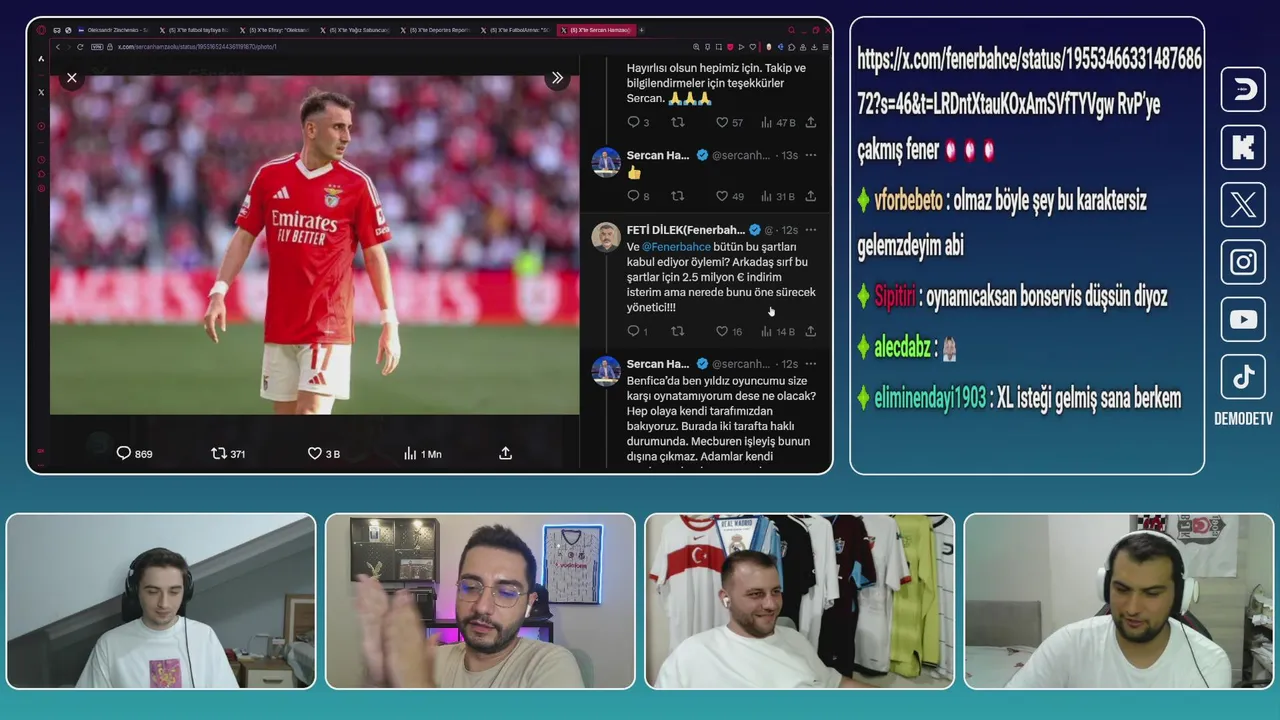Open the x.com/fenerbahce status link in chat
The image size is (1280, 720).
tap(1029, 82)
